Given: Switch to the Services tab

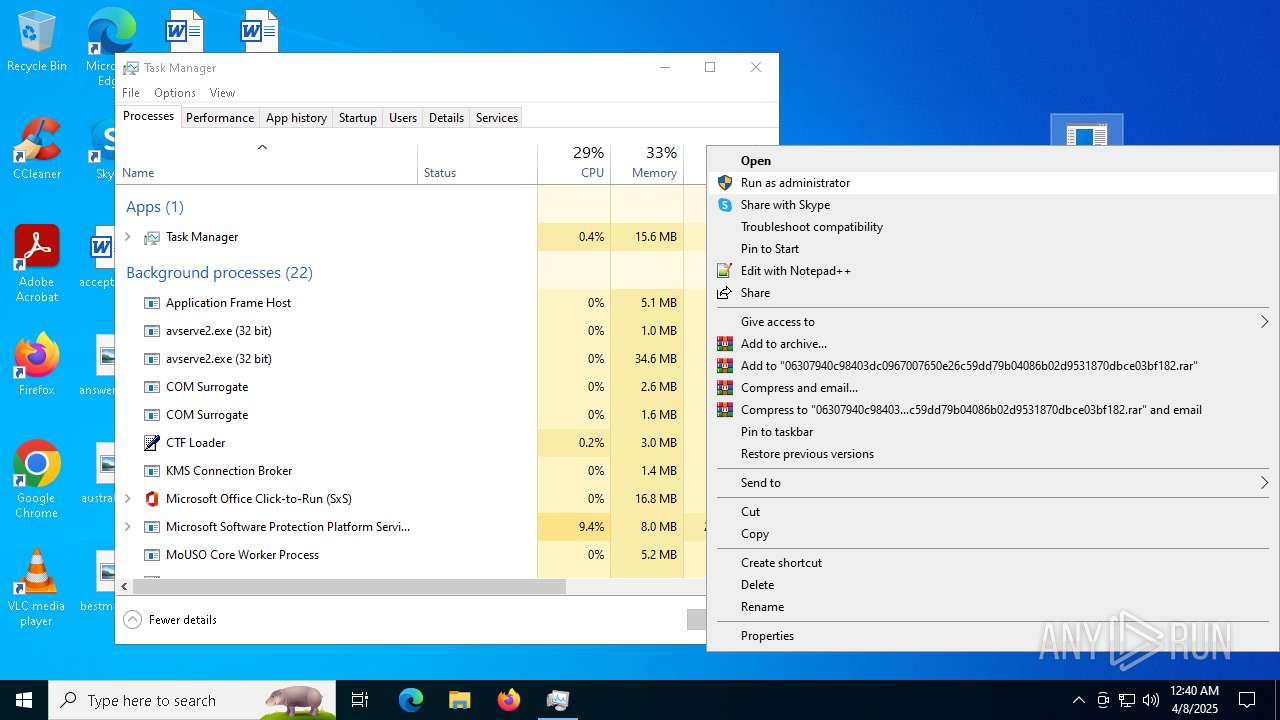Looking at the screenshot, I should (x=497, y=118).
